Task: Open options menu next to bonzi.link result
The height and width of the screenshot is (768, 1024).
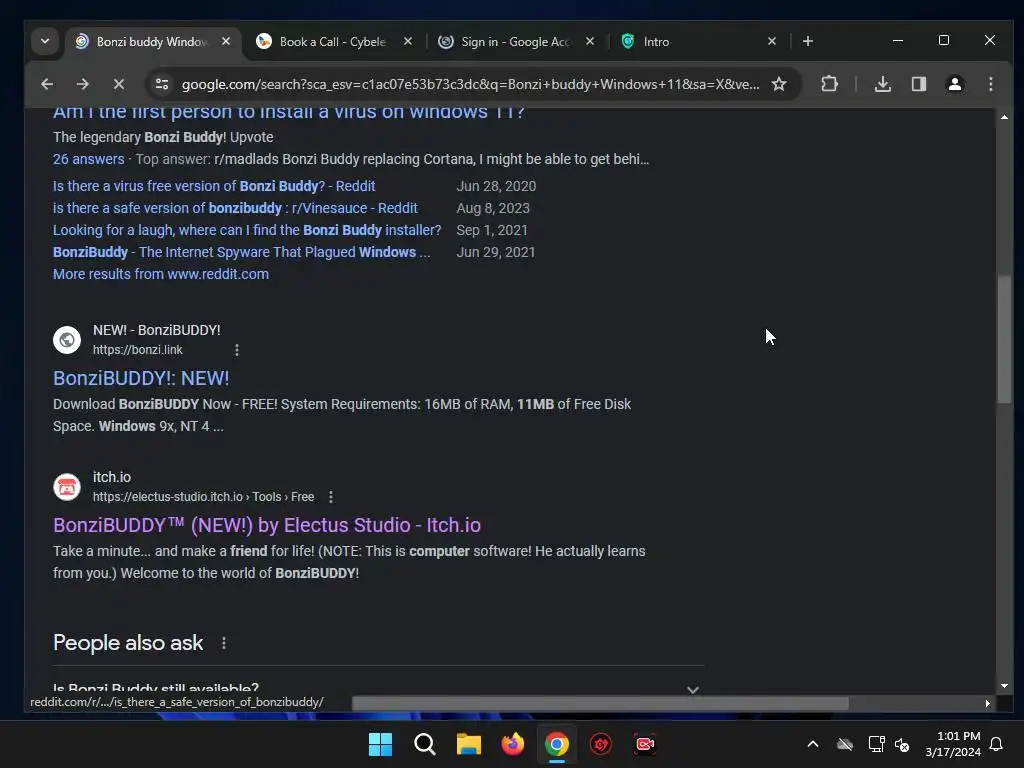Action: pyautogui.click(x=237, y=350)
